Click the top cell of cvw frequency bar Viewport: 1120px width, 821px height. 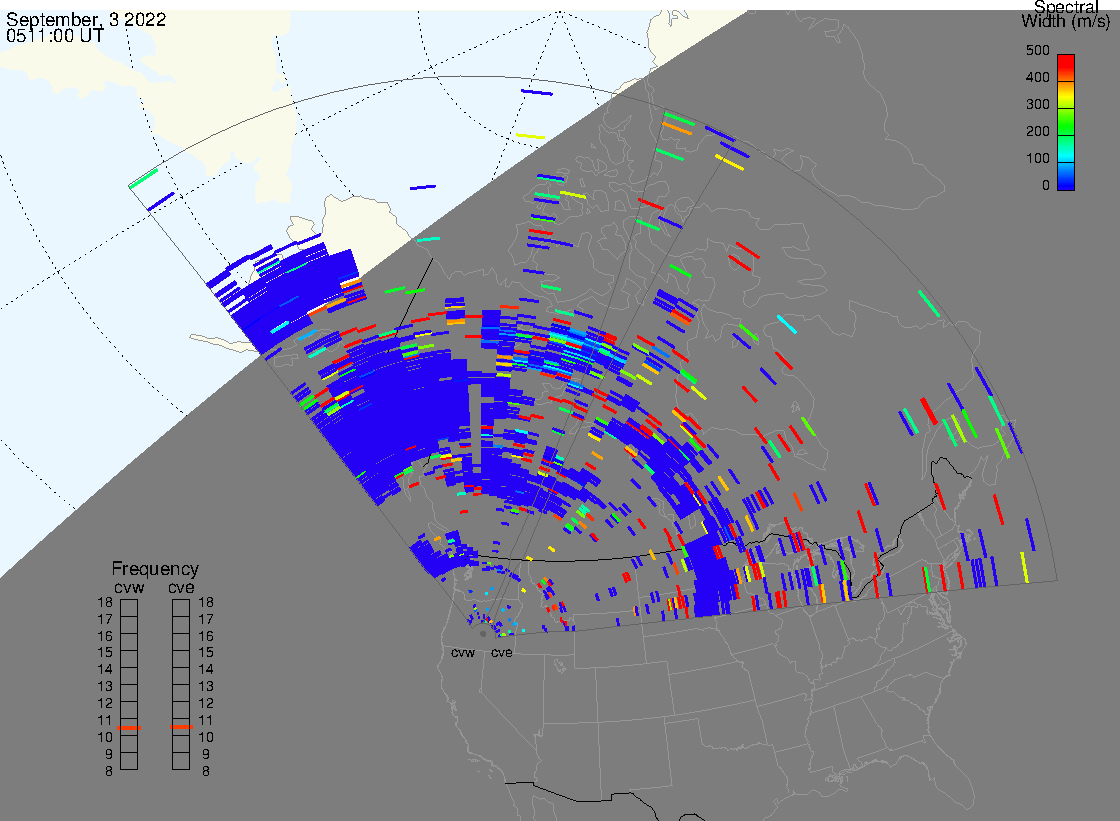(129, 608)
